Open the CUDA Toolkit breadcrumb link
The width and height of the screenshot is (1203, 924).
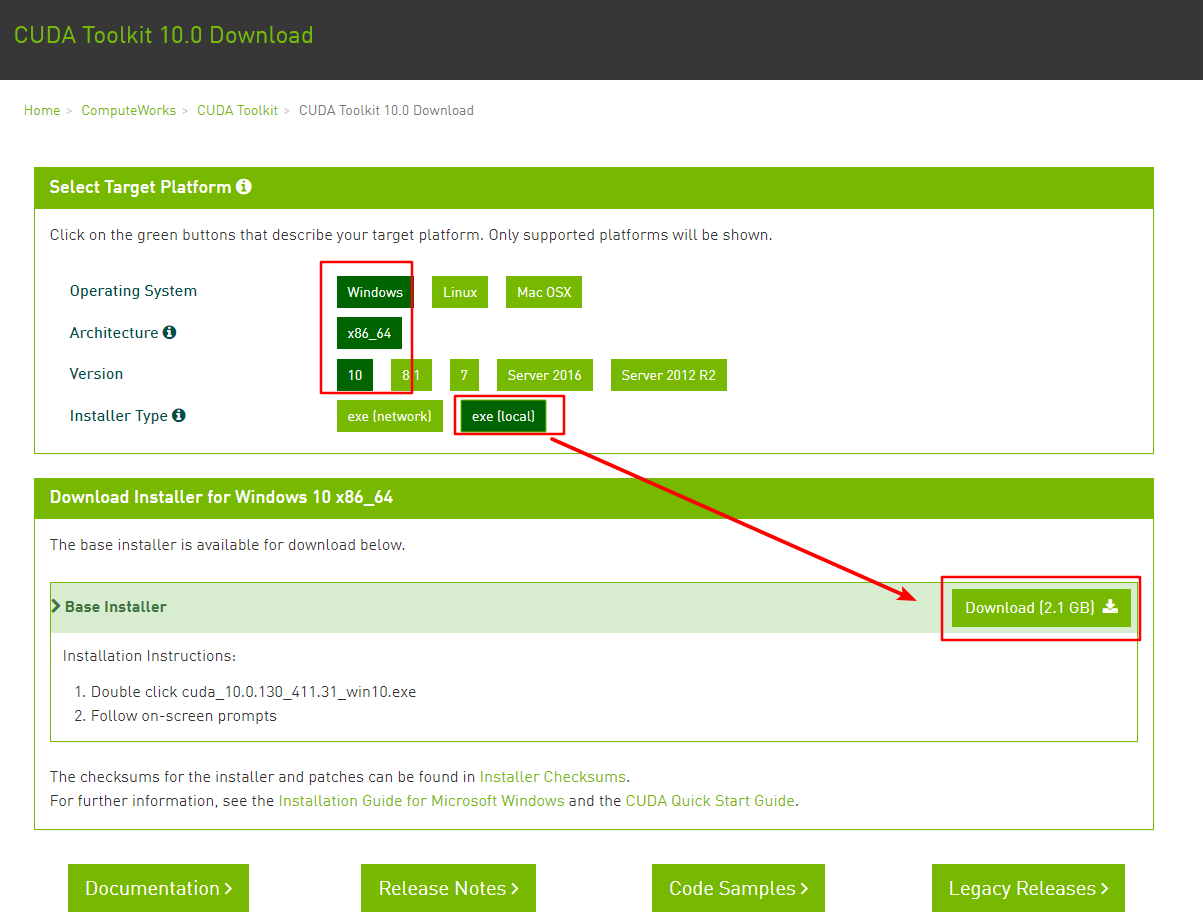(x=237, y=110)
